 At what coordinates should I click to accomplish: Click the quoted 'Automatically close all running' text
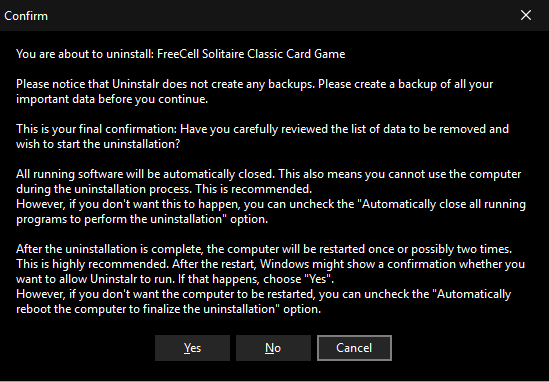pos(444,204)
